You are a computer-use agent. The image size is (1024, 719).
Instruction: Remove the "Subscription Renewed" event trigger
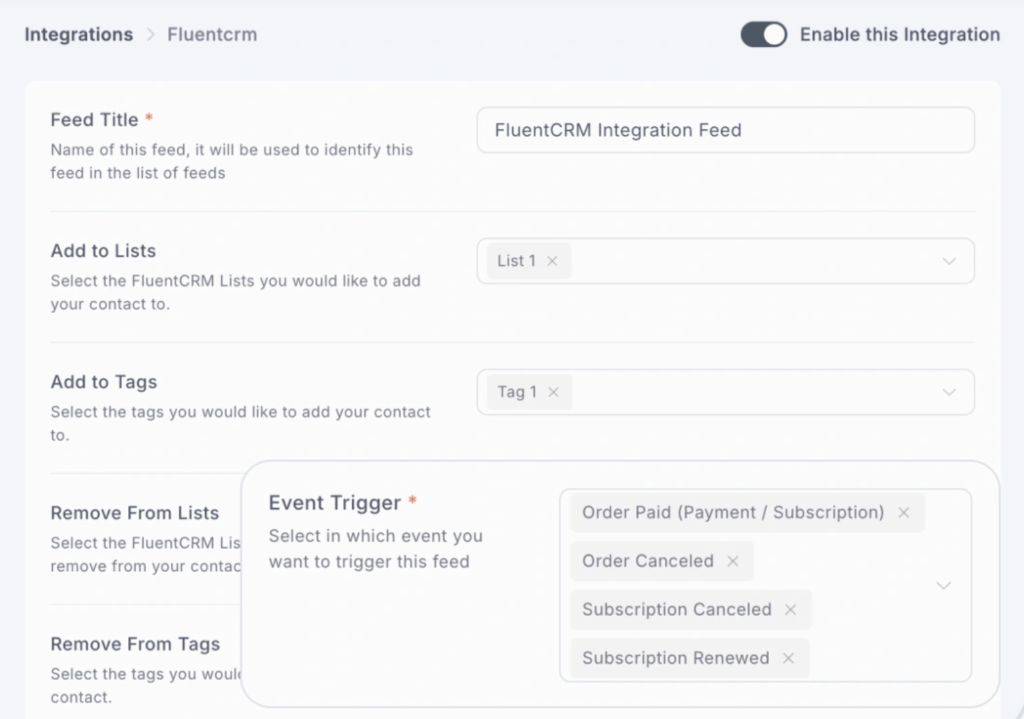[789, 658]
